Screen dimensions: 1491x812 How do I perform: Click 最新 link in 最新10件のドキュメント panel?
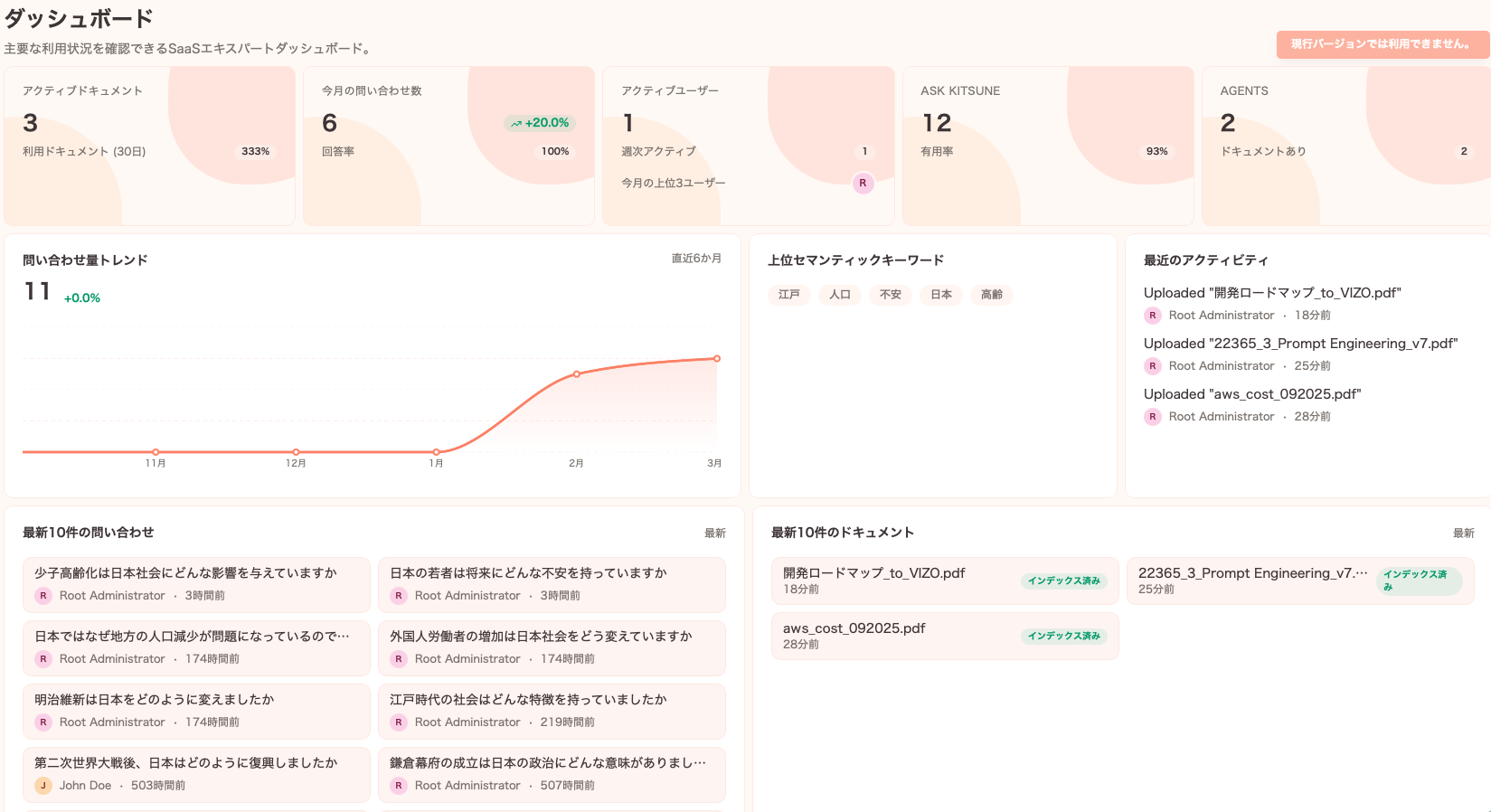tap(1463, 533)
